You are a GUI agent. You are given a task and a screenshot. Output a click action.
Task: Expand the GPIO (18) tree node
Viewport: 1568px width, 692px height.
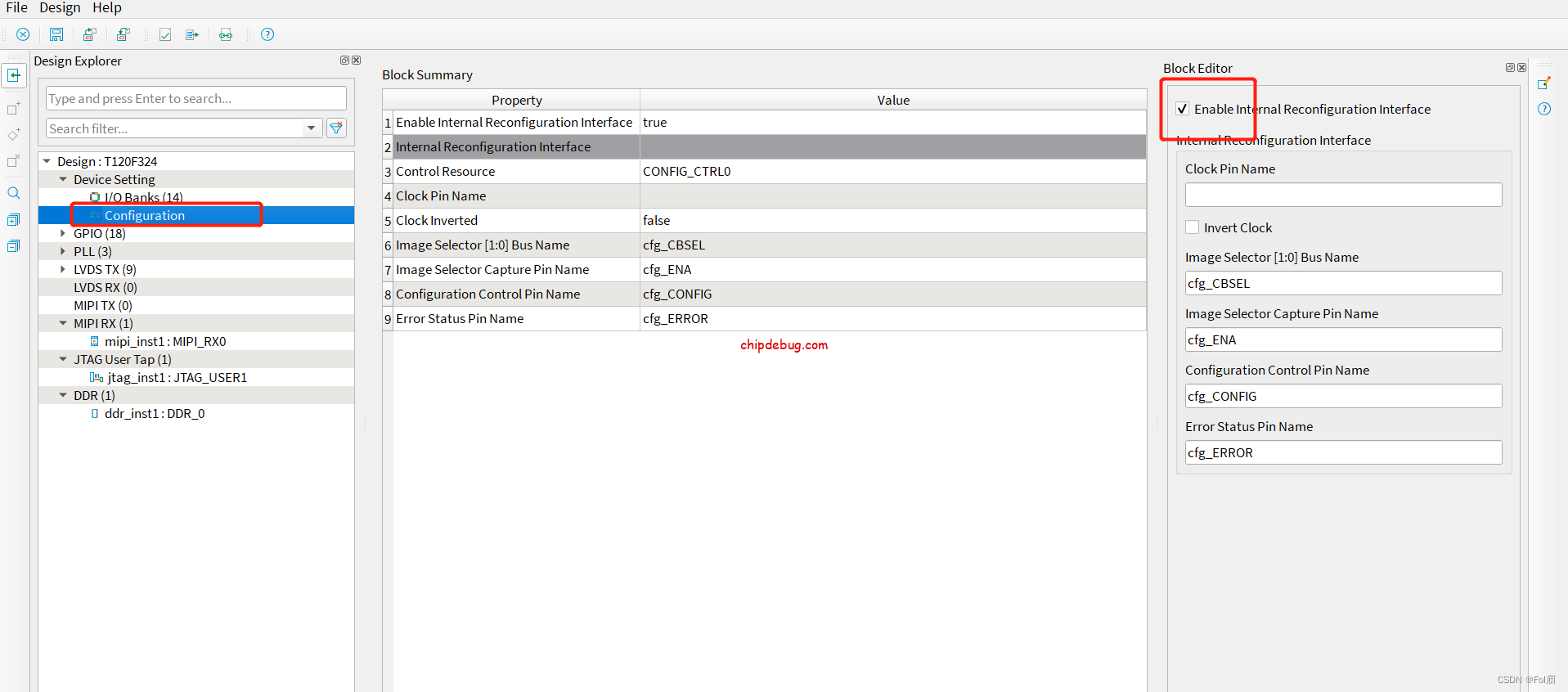[63, 234]
